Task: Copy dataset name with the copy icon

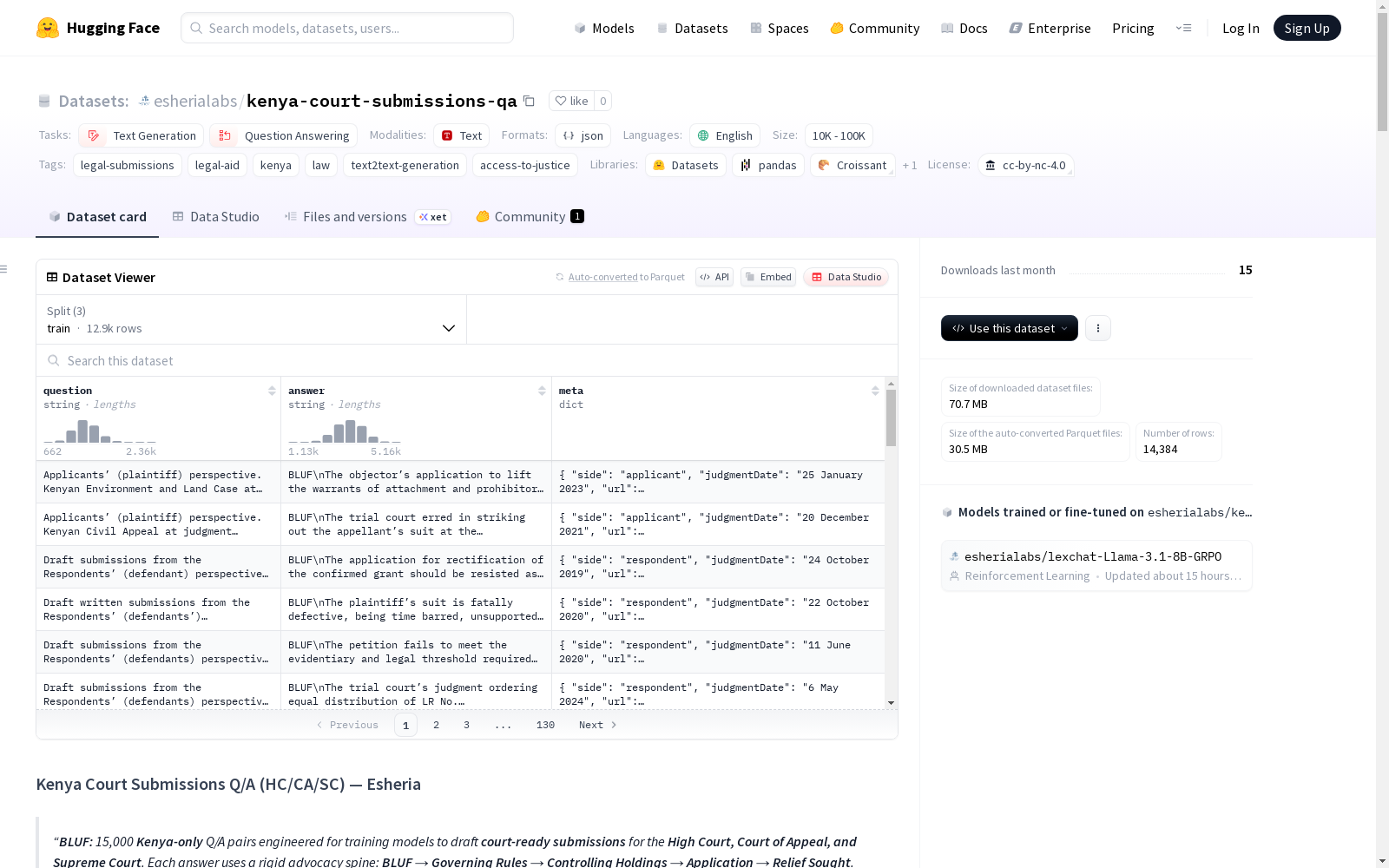Action: point(529,101)
